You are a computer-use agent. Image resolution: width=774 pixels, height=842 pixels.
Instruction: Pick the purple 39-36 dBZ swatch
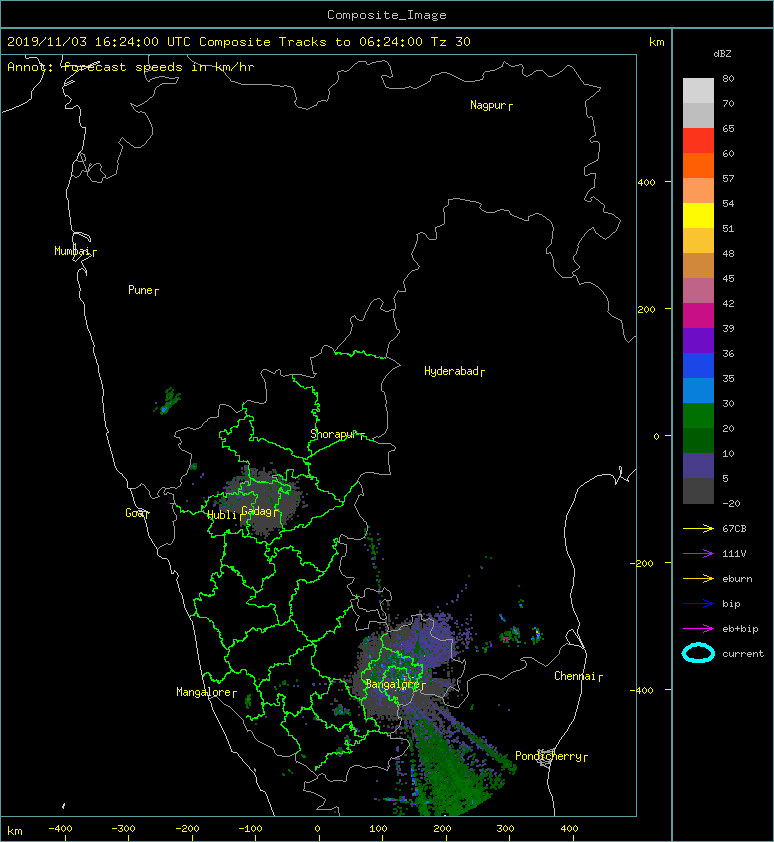698,340
